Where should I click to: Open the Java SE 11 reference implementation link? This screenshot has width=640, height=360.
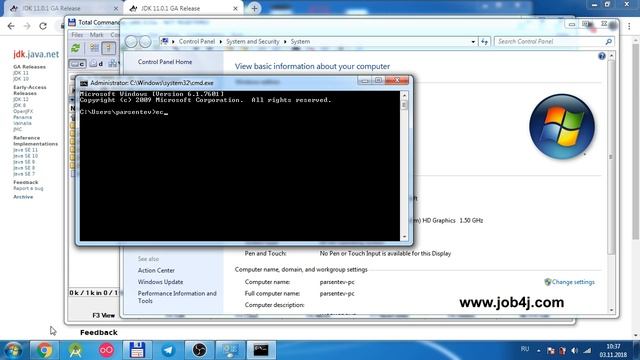[25, 150]
